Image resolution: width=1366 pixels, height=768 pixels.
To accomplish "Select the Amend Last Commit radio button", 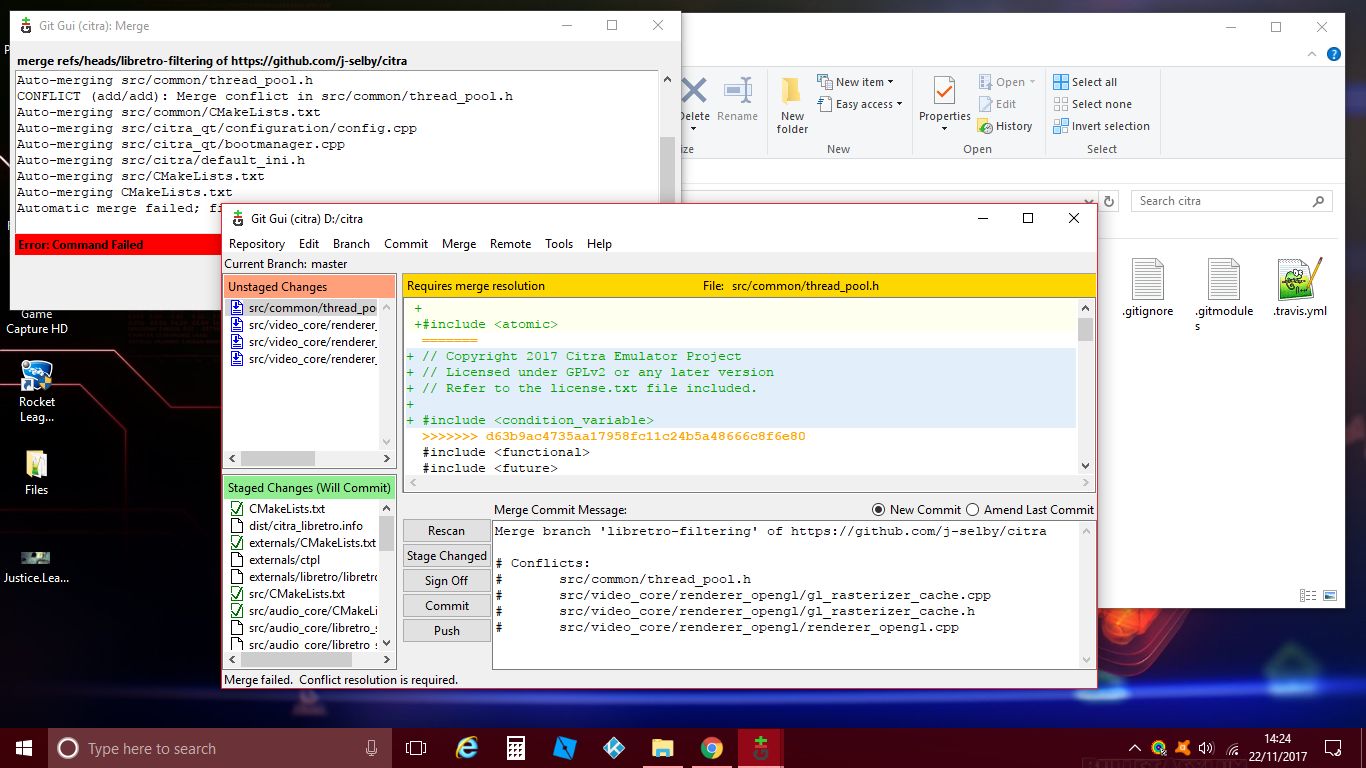I will [x=973, y=509].
